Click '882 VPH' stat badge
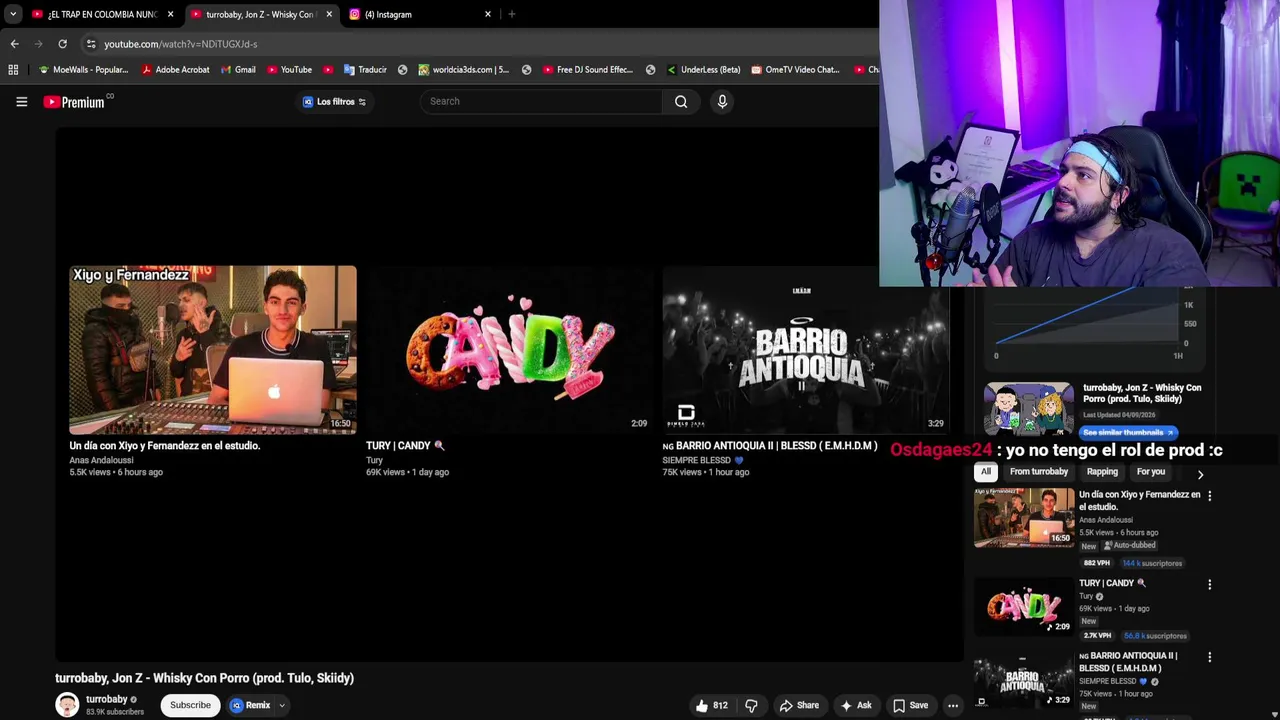Image resolution: width=1280 pixels, height=720 pixels. pyautogui.click(x=1096, y=563)
